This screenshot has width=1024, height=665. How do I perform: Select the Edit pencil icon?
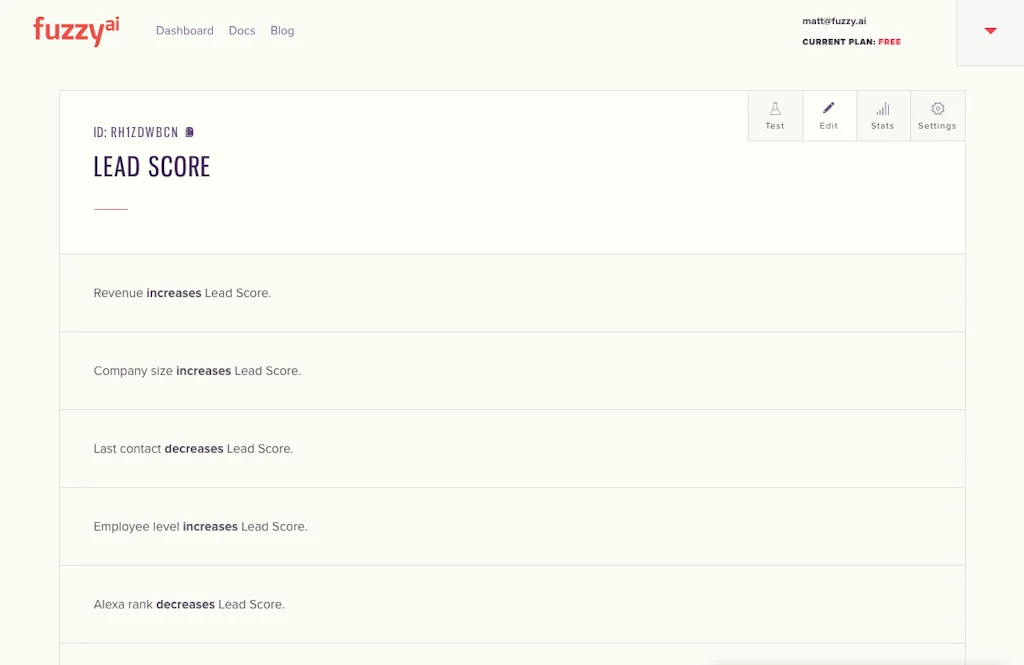829,114
